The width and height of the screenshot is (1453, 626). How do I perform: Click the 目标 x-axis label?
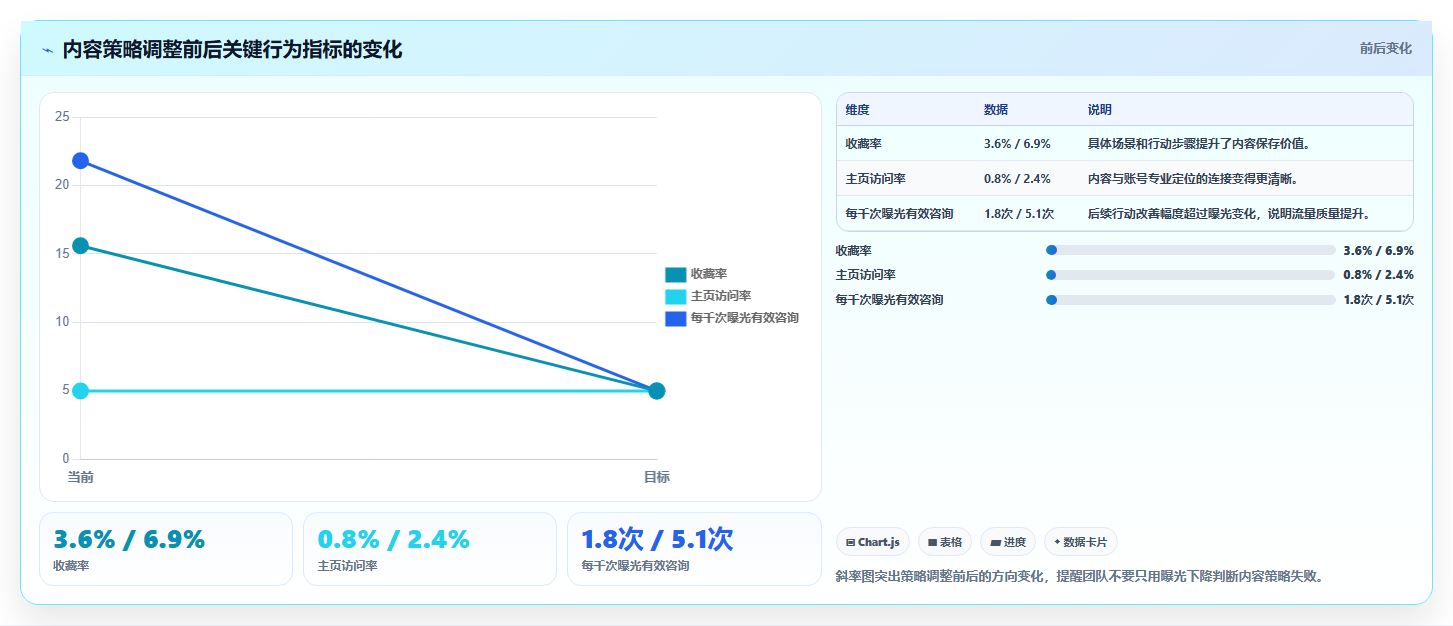[x=657, y=478]
